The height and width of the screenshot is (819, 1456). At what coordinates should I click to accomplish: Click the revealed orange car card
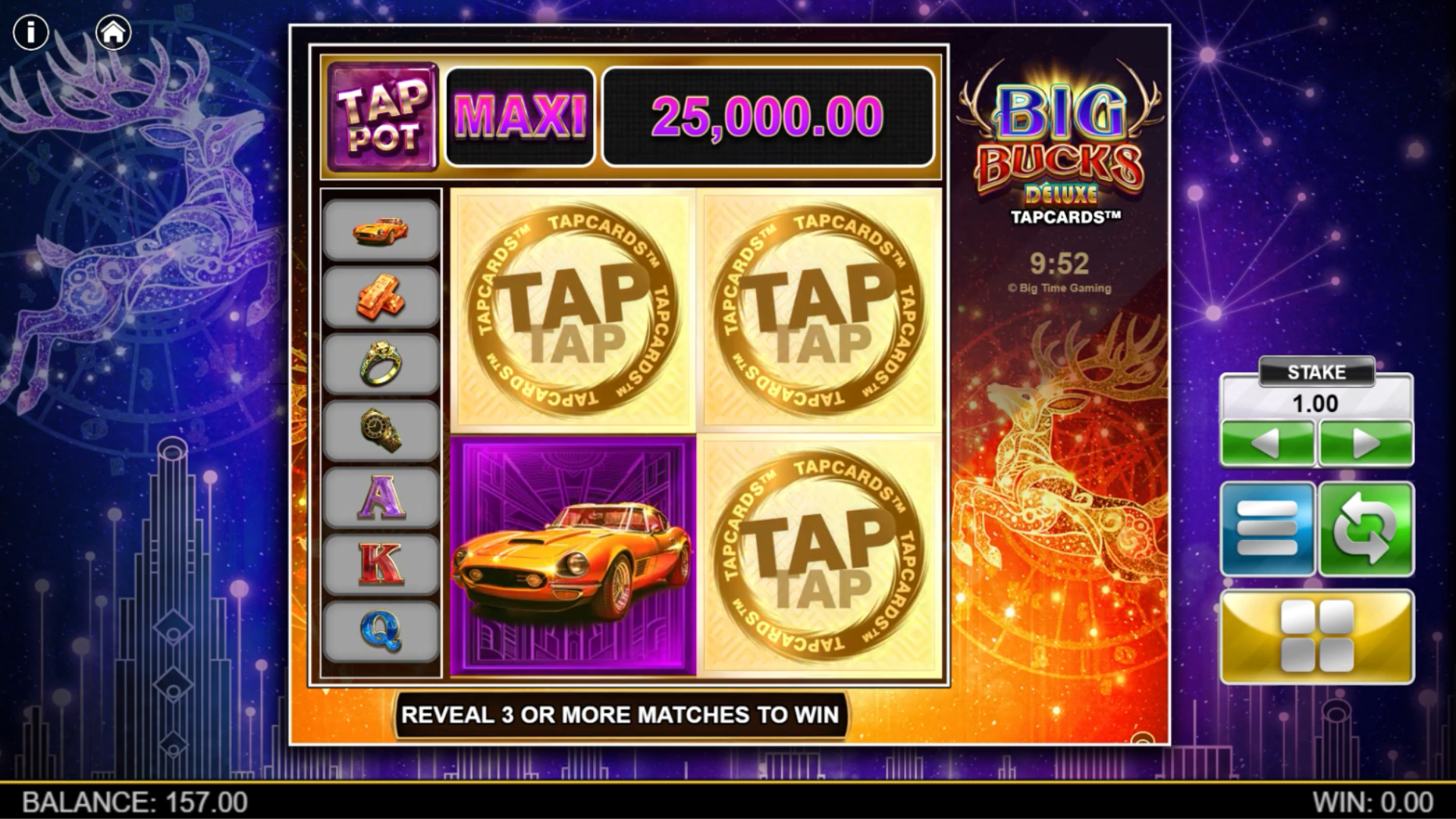573,557
